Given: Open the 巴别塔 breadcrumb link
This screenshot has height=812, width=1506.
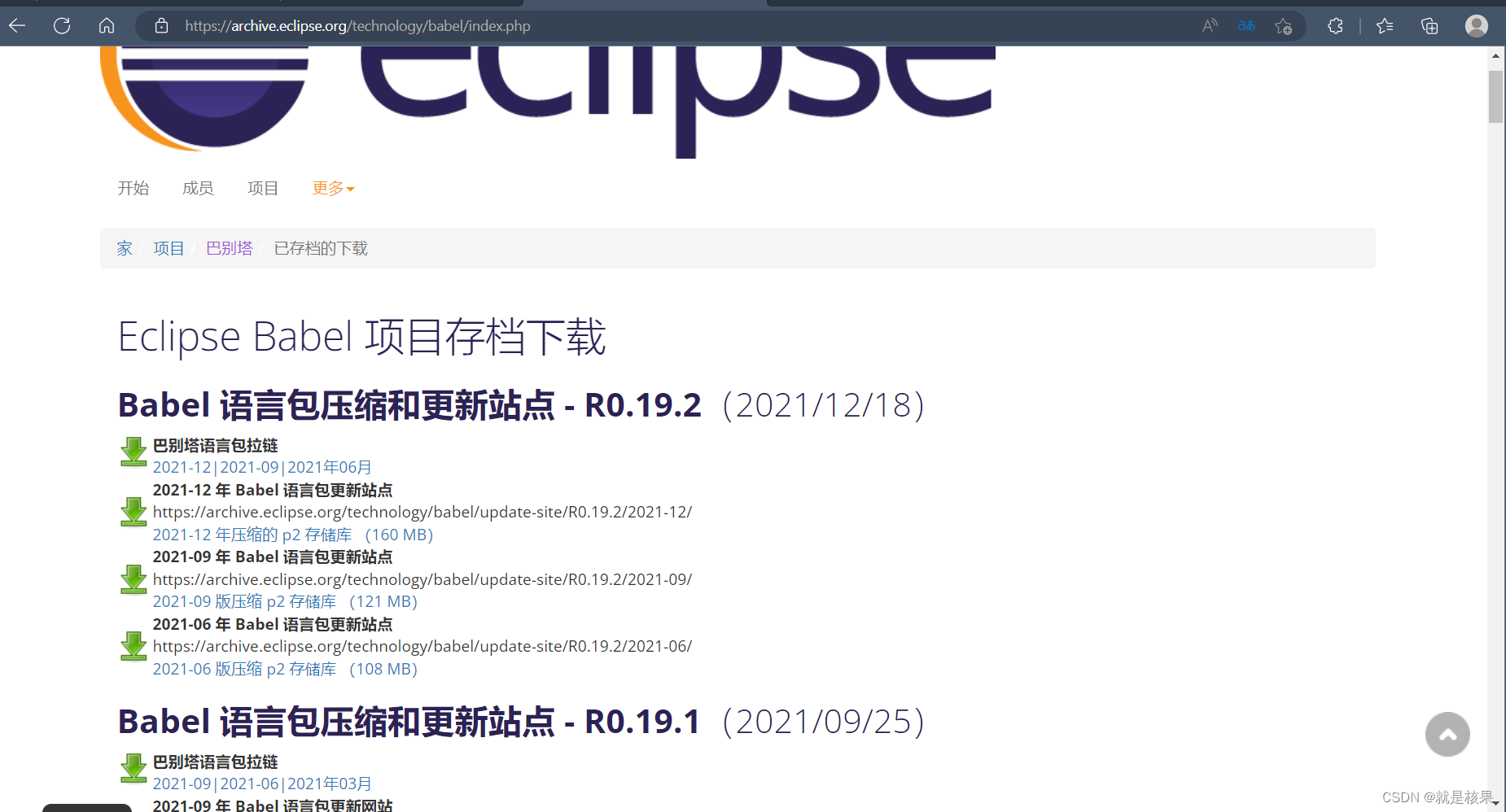Looking at the screenshot, I should click(230, 248).
